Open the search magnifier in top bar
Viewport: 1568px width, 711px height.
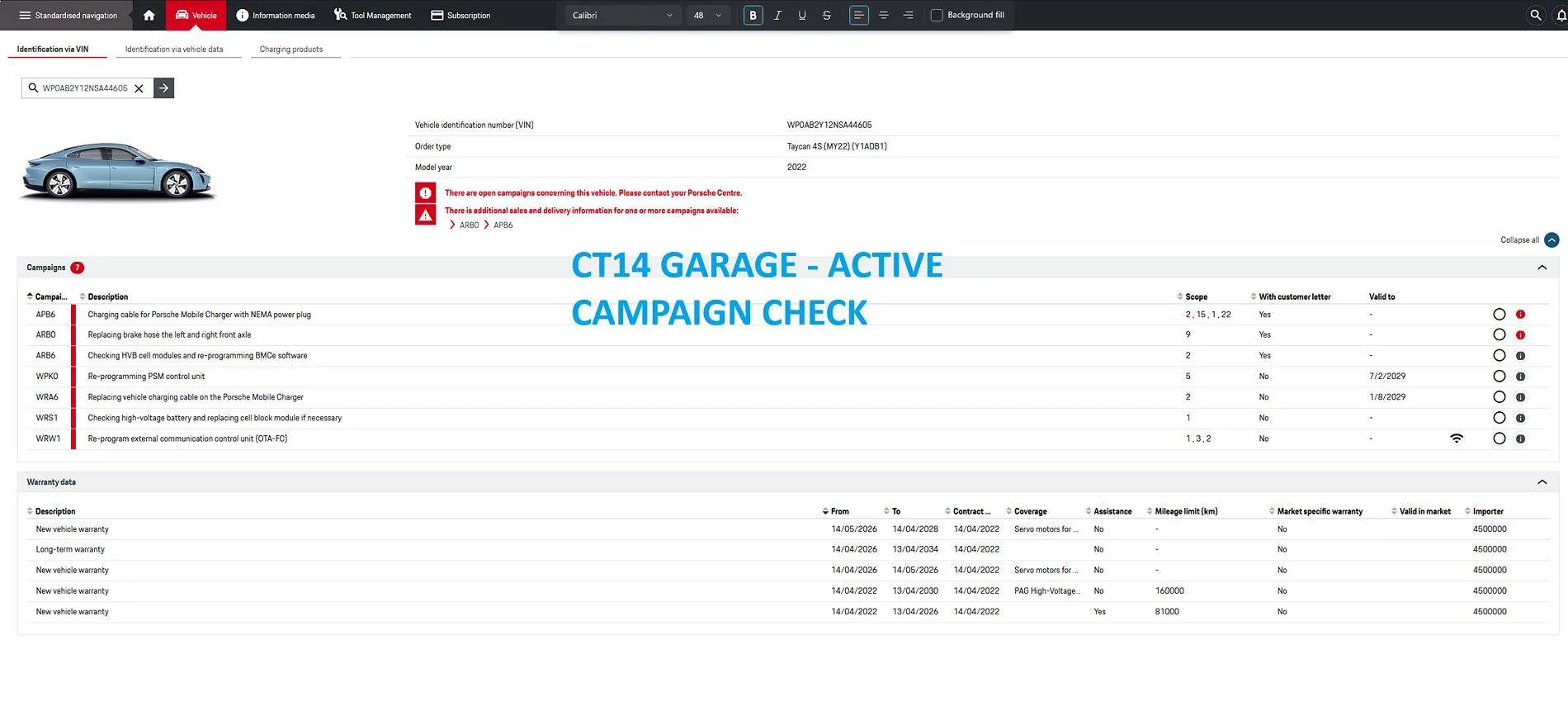tap(1535, 15)
